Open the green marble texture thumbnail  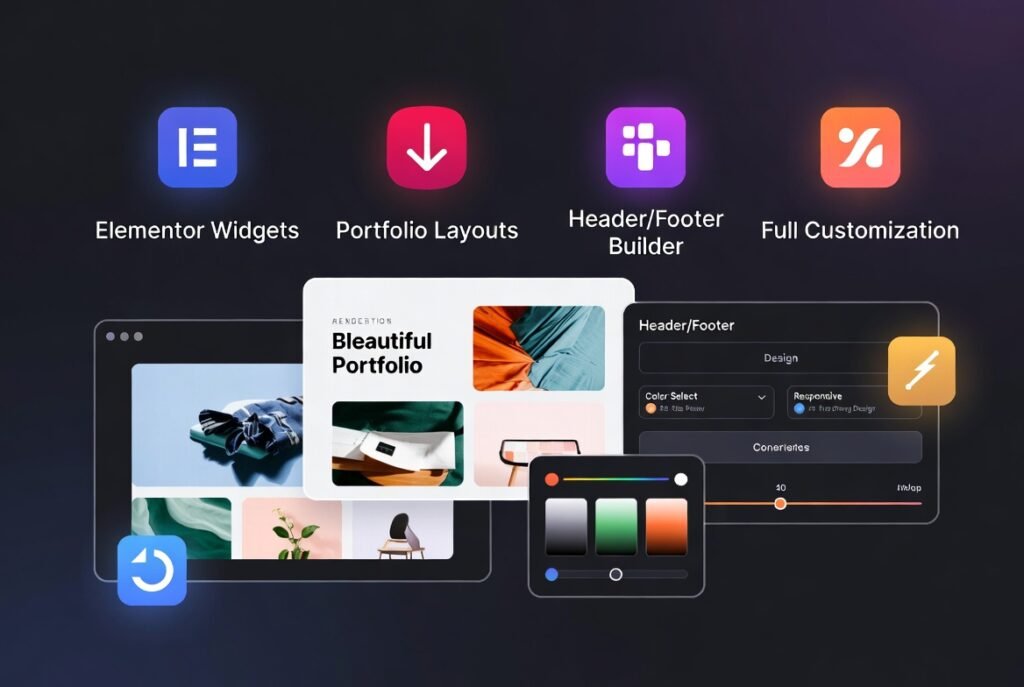(x=182, y=528)
